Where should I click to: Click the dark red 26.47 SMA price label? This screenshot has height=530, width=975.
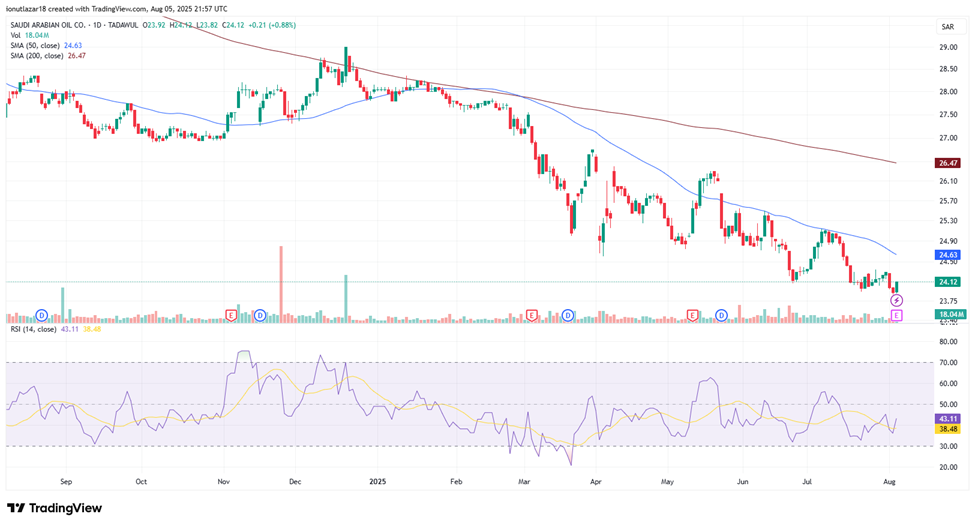[948, 162]
